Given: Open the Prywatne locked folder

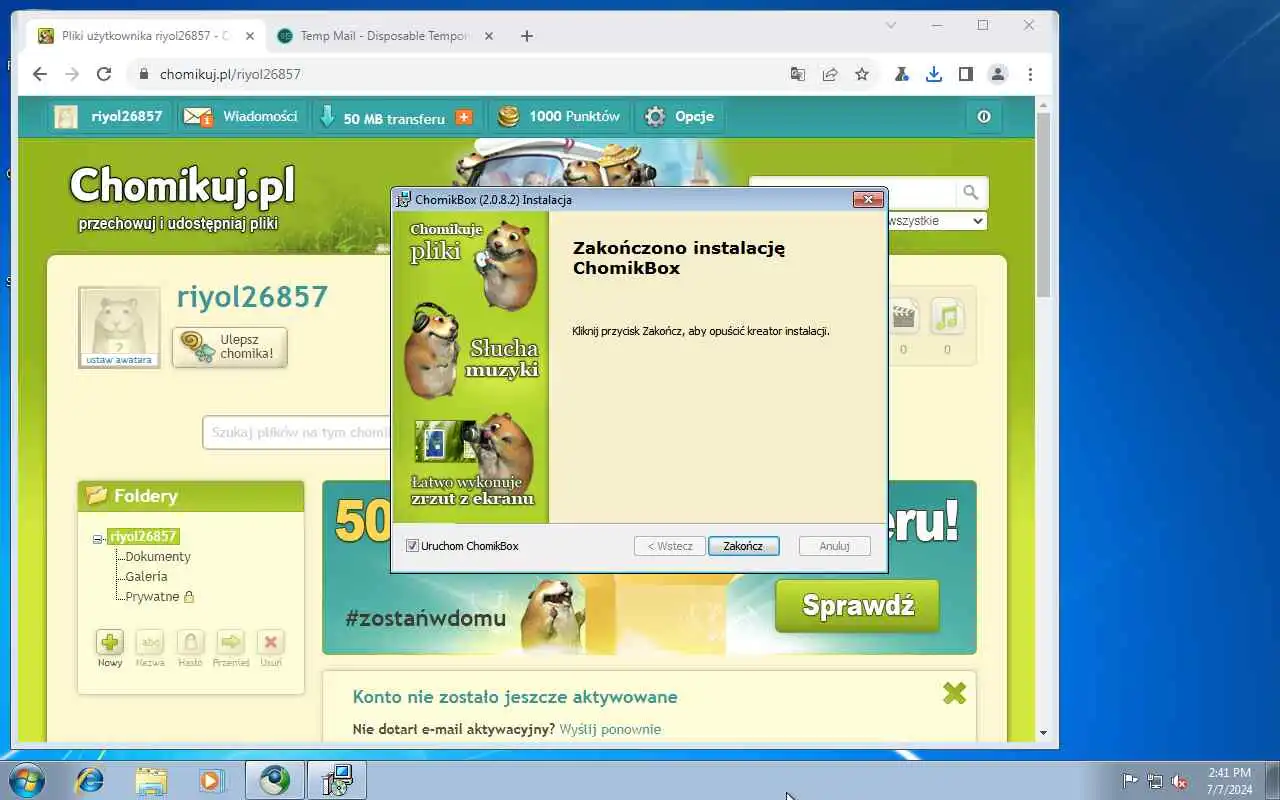Looking at the screenshot, I should coord(152,596).
